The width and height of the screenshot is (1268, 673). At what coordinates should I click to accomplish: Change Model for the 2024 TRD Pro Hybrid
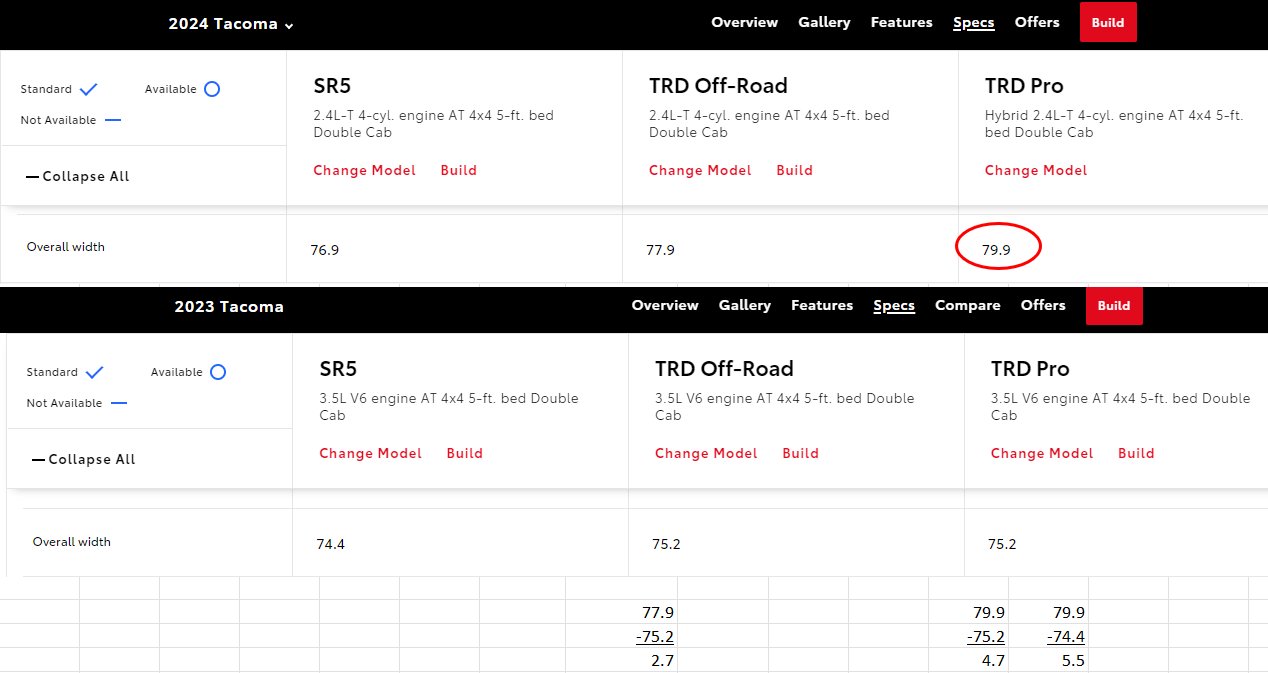(1036, 170)
